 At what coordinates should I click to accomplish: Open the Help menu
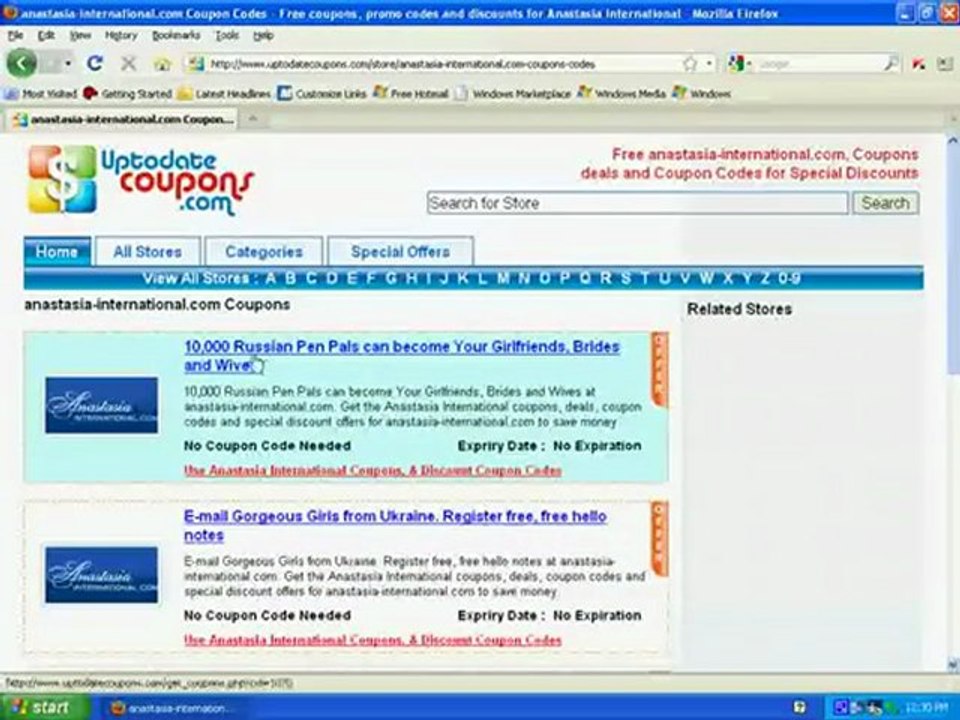tap(263, 36)
